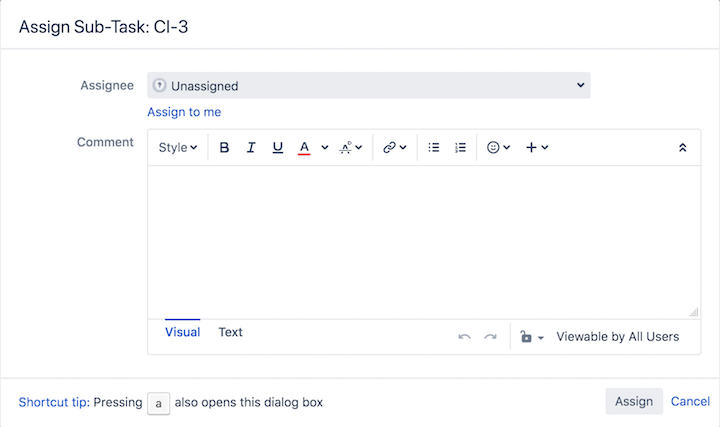Click the Viewable by All Users text
This screenshot has width=720, height=427.
(618, 337)
